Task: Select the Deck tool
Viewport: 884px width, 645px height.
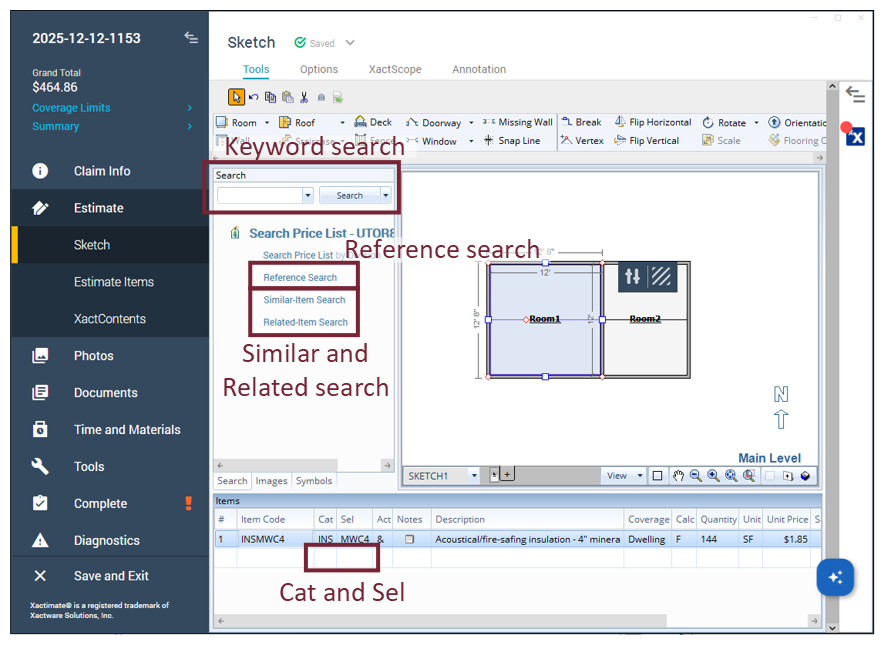Action: pyautogui.click(x=373, y=122)
